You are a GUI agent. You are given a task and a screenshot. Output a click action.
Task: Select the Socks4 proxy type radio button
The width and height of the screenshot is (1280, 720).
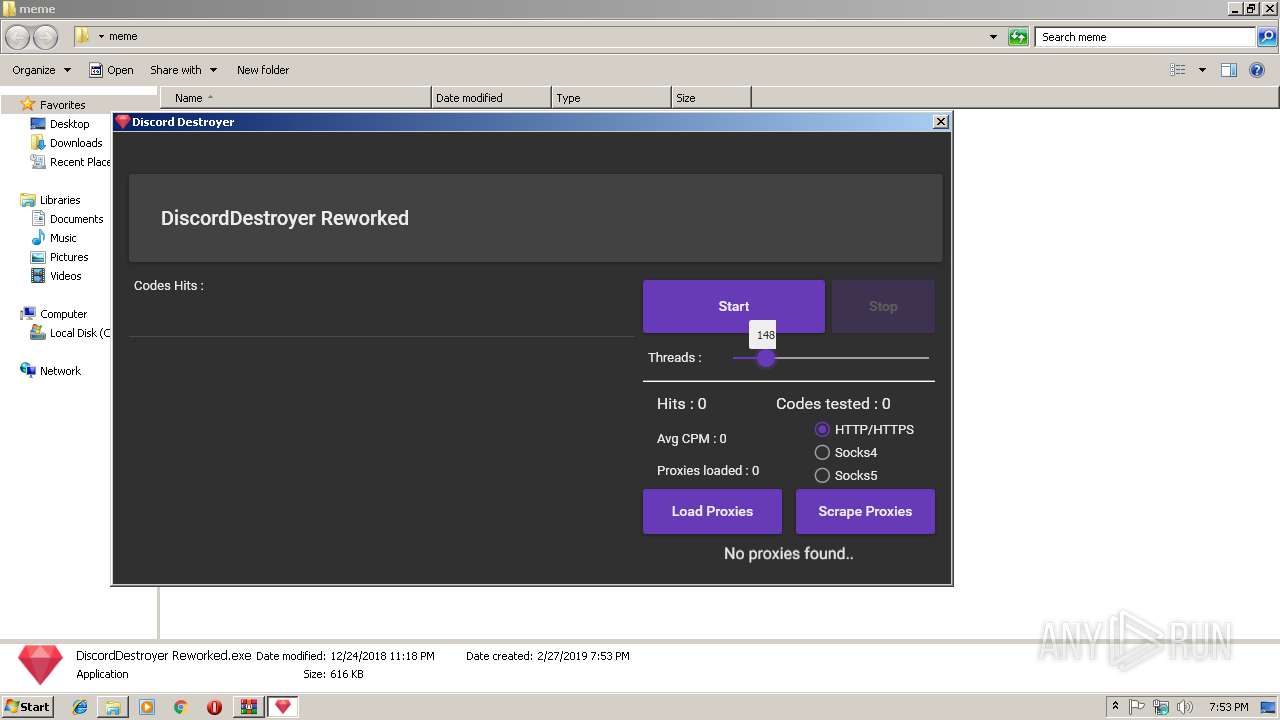(822, 452)
